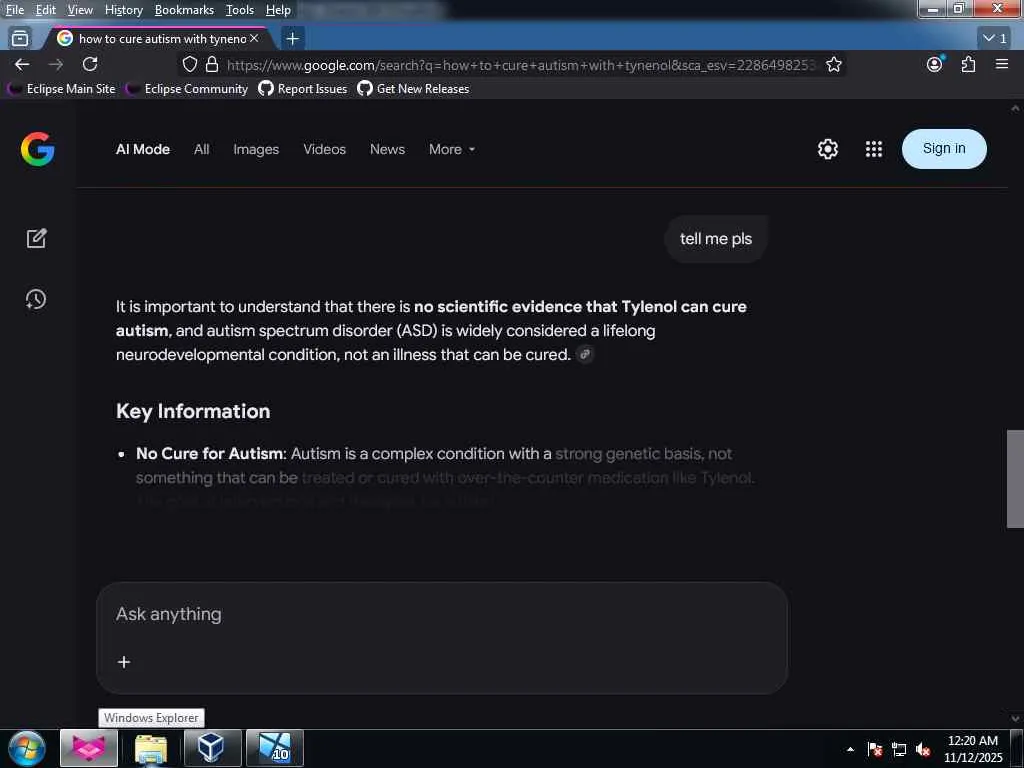Image resolution: width=1024 pixels, height=768 pixels.
Task: Open the Help menu
Action: pyautogui.click(x=278, y=10)
